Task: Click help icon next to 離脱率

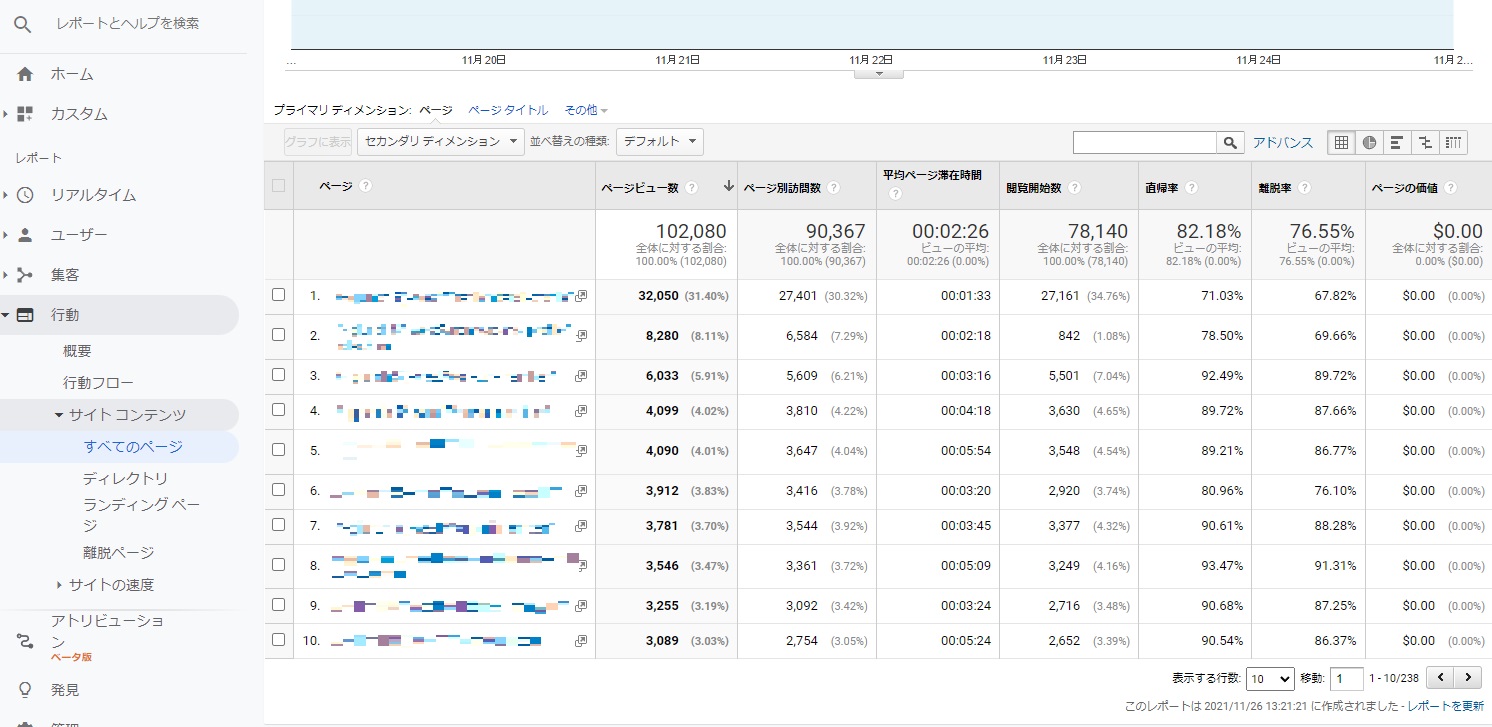Action: [x=1304, y=188]
